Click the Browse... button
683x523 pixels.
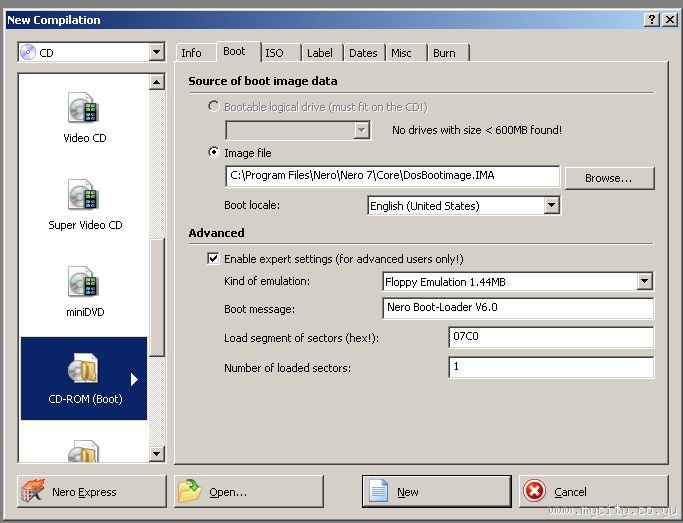coord(609,178)
